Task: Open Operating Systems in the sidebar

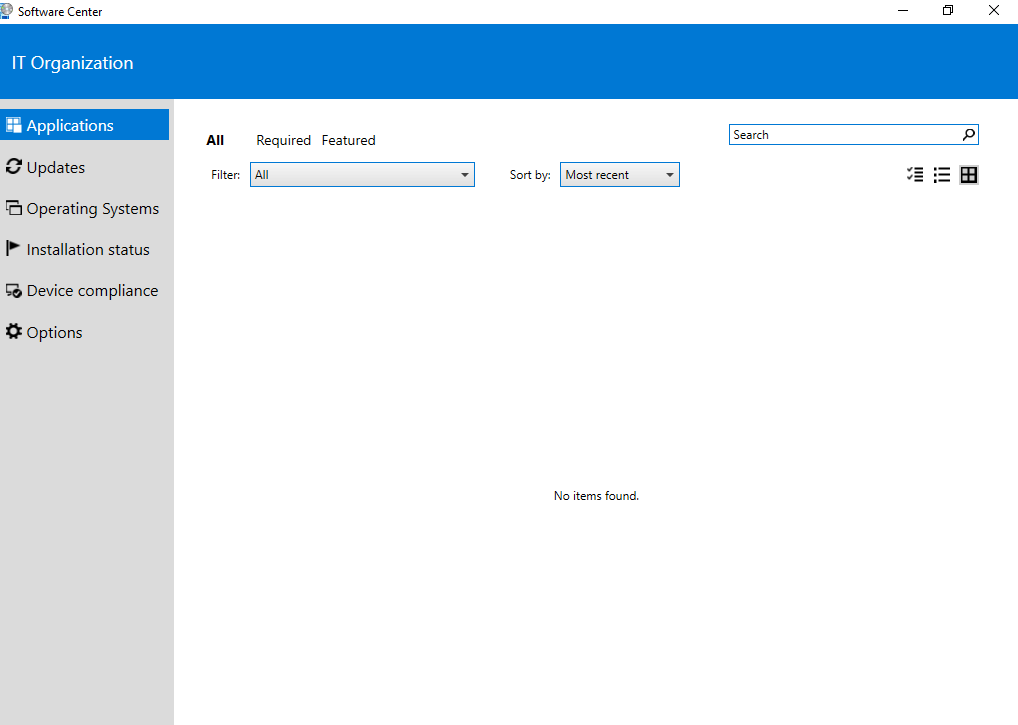Action: 84,208
